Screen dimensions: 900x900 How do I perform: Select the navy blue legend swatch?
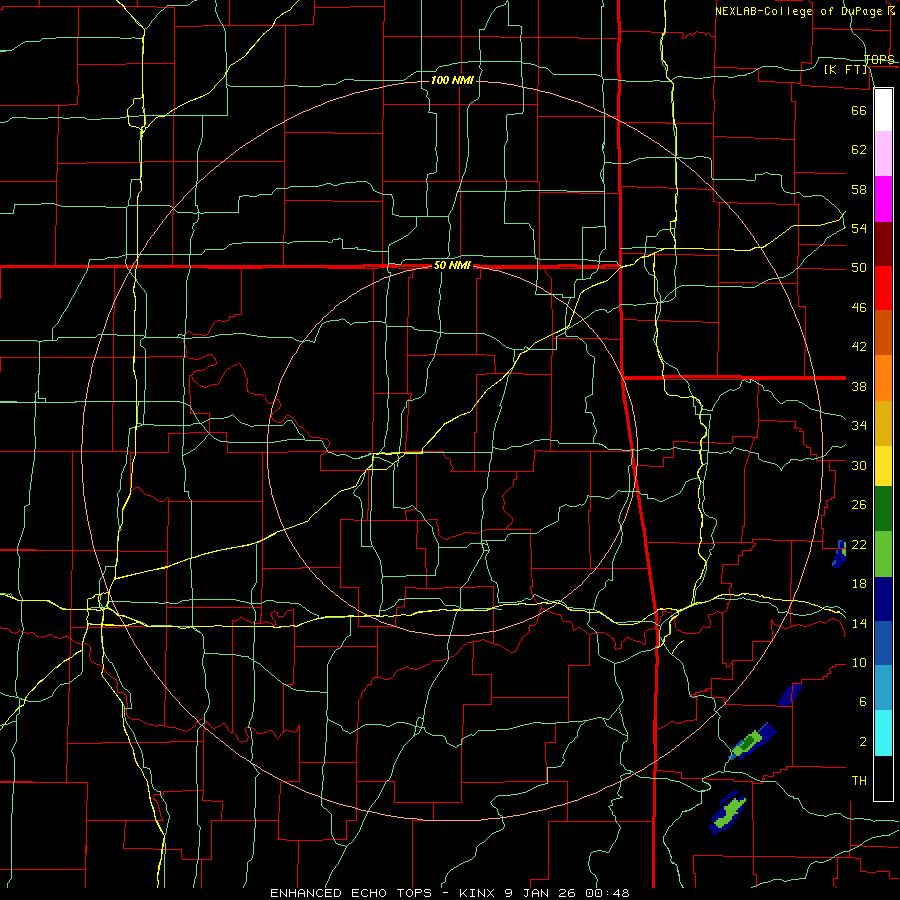click(x=883, y=599)
